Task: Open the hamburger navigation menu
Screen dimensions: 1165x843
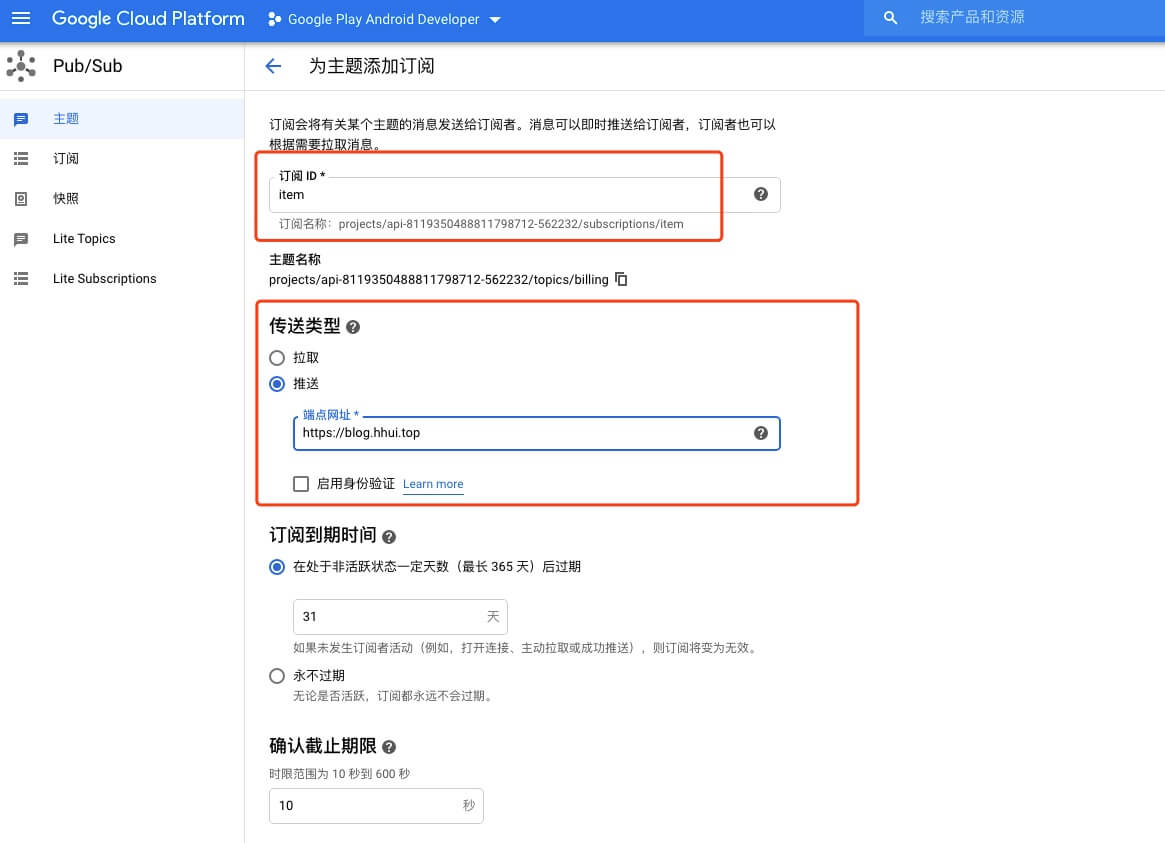Action: (21, 18)
